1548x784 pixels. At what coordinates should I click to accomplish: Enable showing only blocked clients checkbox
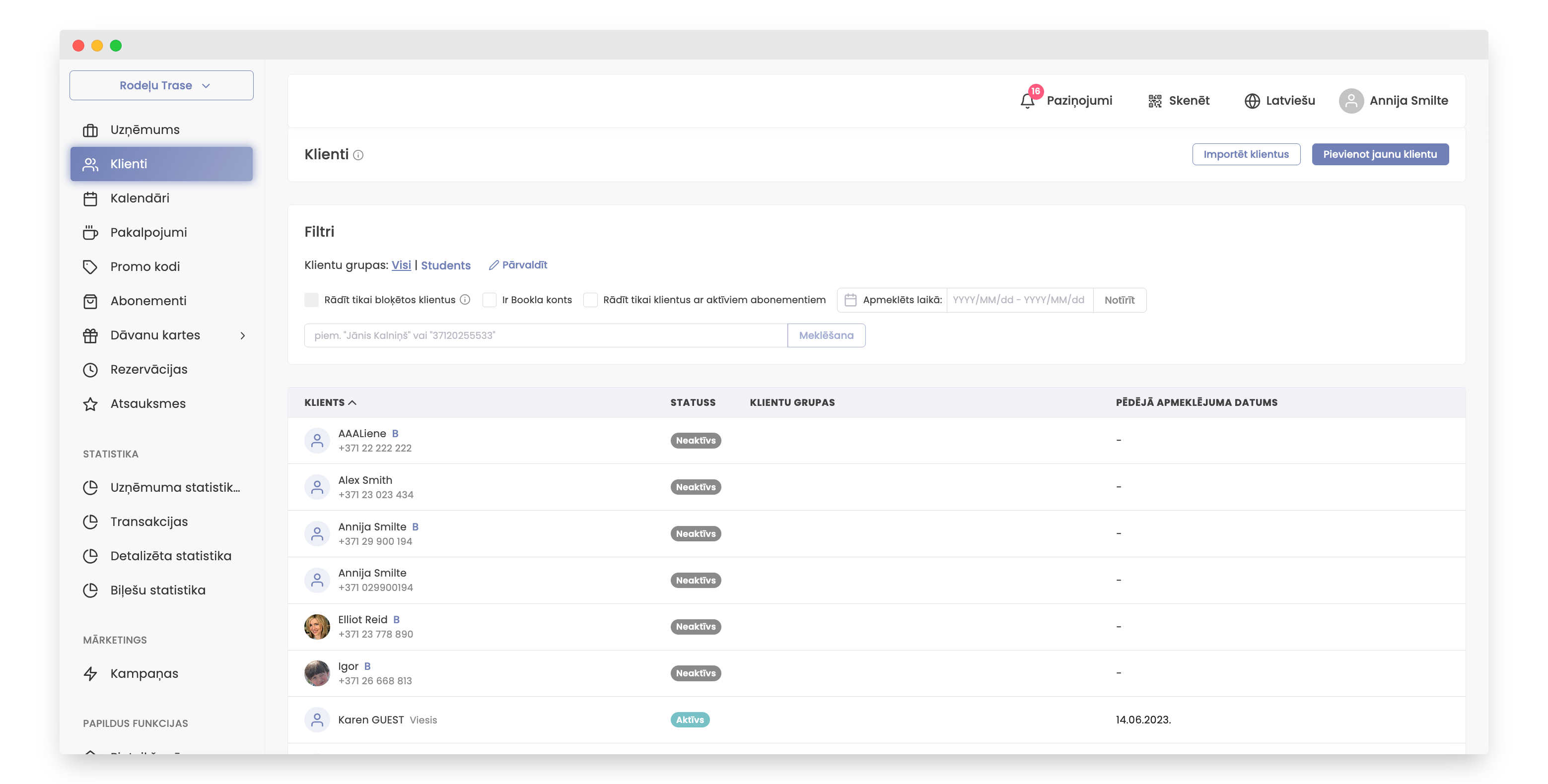coord(311,300)
